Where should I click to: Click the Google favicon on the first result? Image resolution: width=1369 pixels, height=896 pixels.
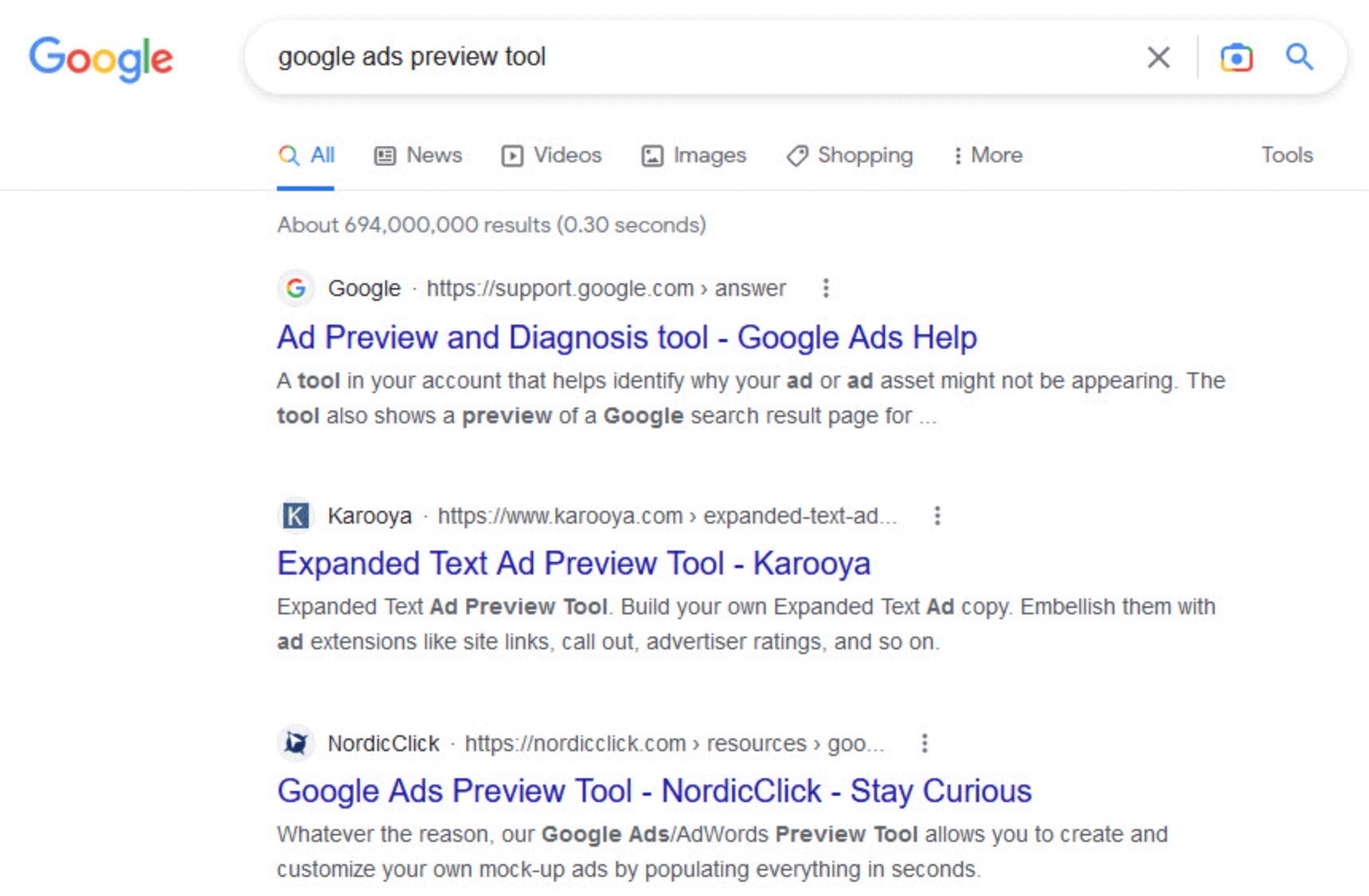(296, 288)
